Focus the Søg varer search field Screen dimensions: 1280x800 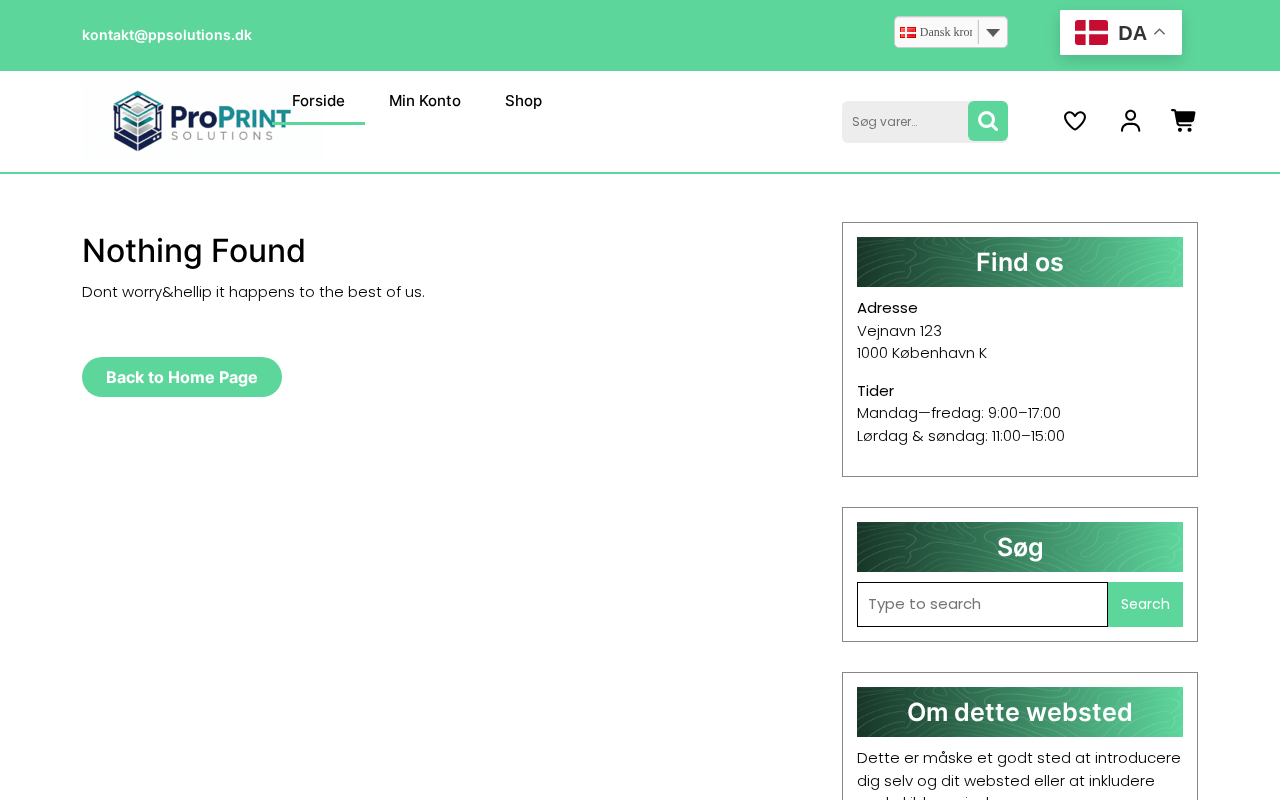click(905, 121)
